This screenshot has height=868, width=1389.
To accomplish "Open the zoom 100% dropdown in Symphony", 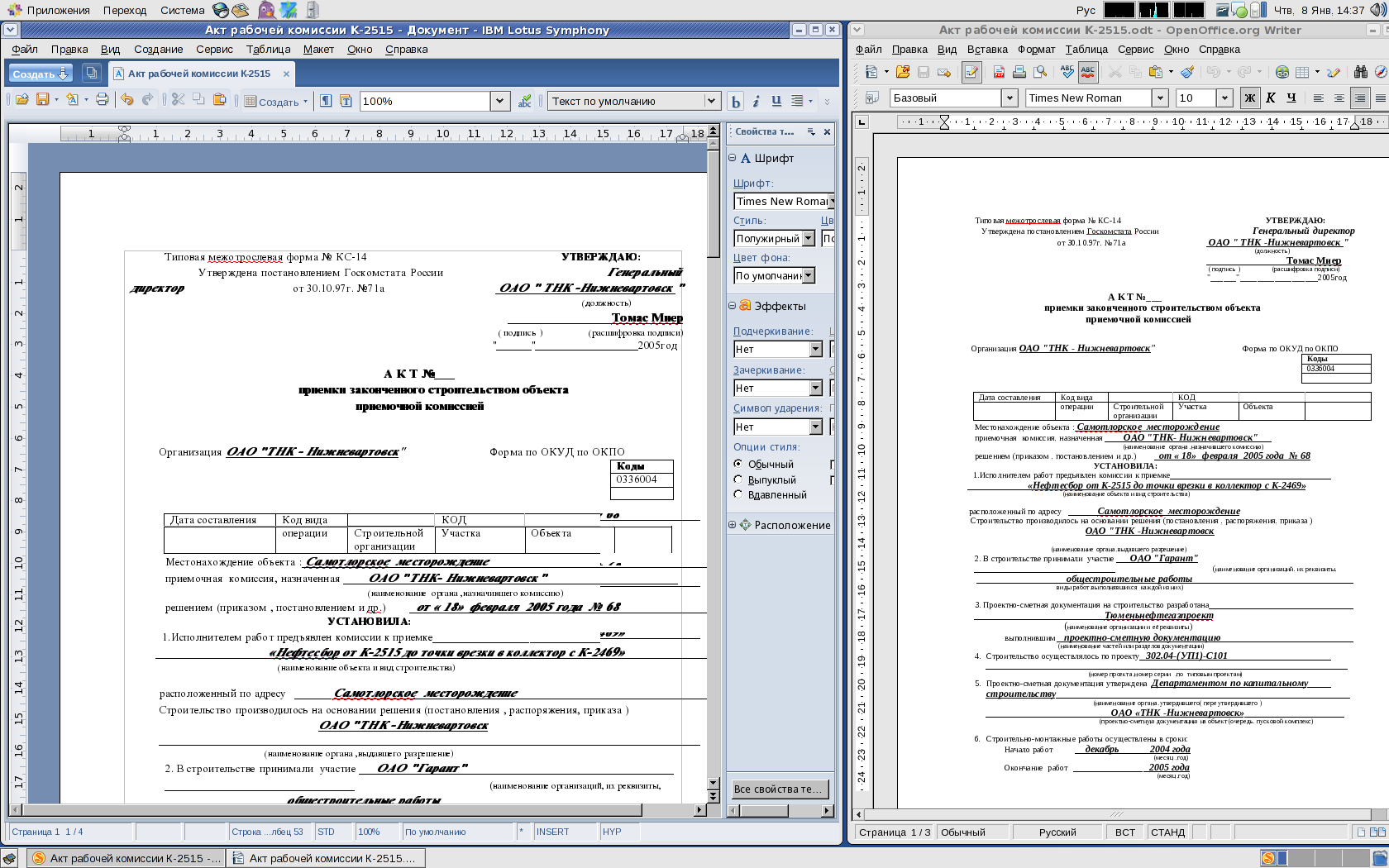I will point(499,101).
